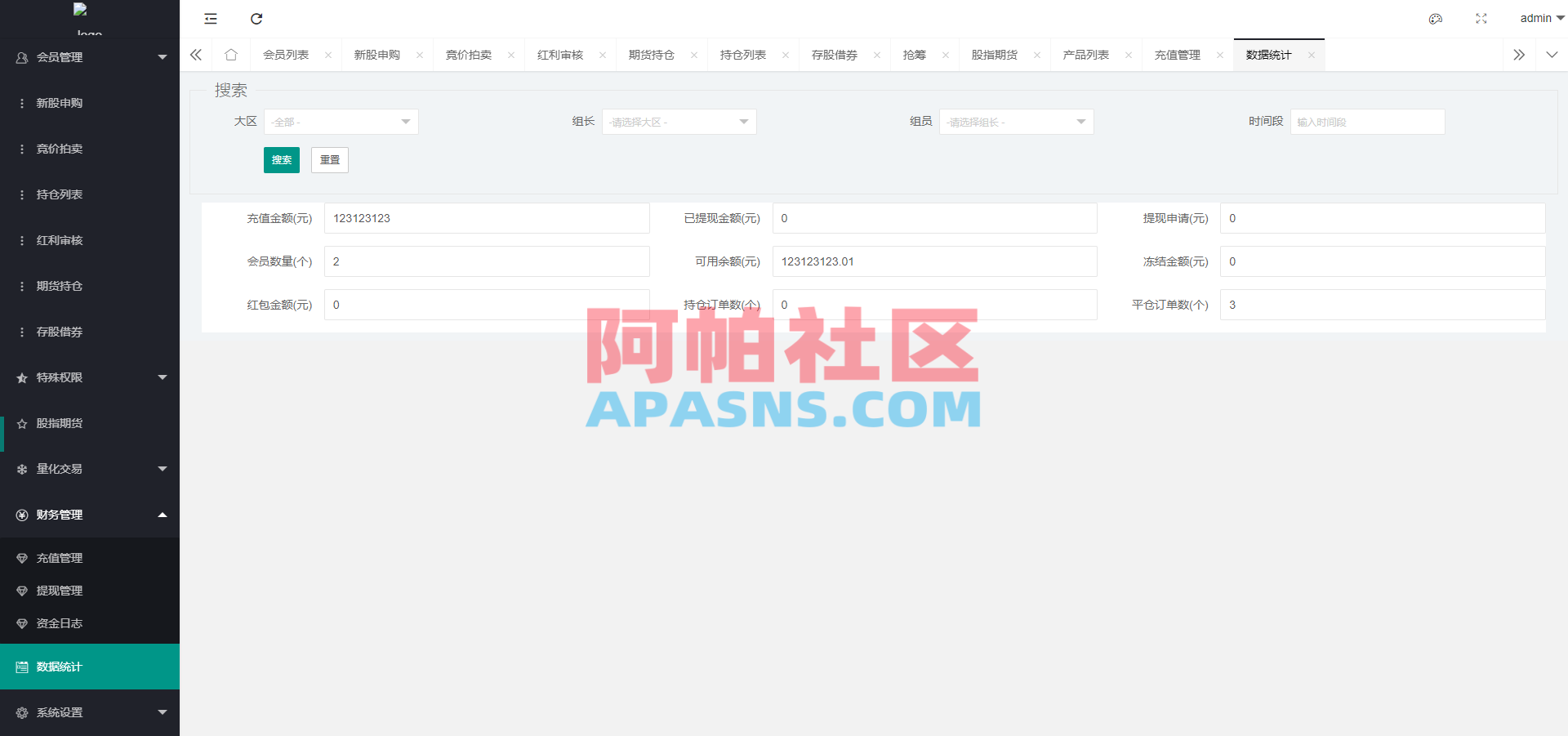Click the refresh icon in the toolbar
Screen dimensions: 1568x736
pos(256,18)
